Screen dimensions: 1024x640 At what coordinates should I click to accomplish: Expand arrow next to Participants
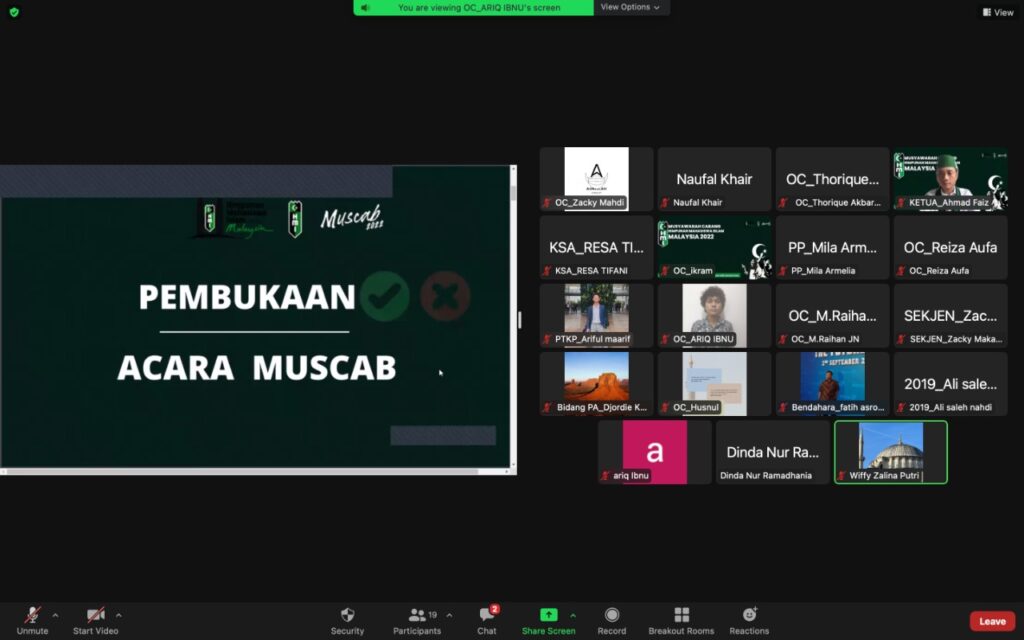[x=449, y=615]
